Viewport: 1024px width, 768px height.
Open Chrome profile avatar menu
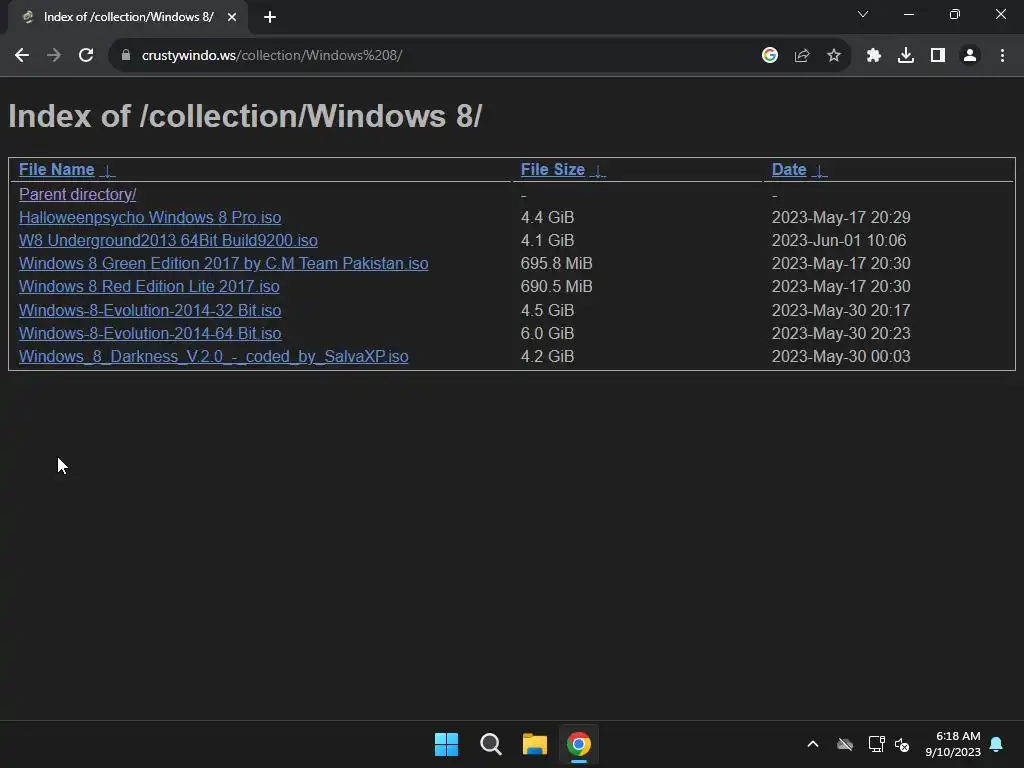coord(970,56)
